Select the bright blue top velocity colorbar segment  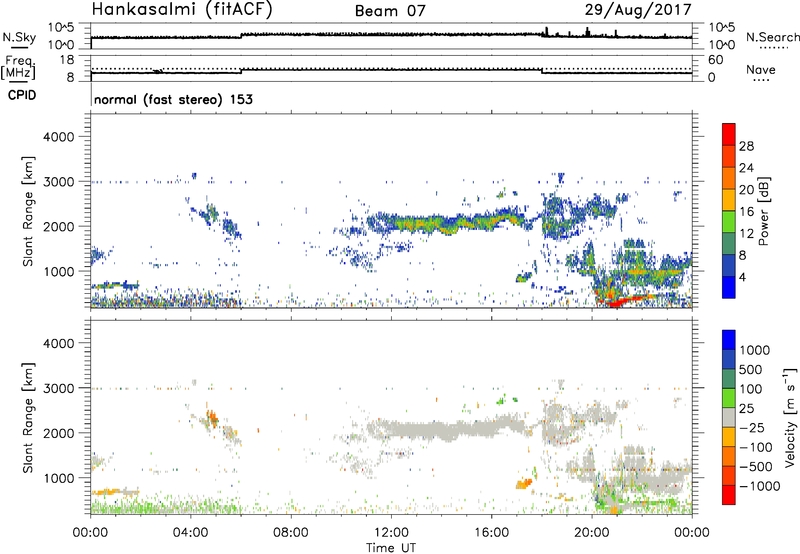[729, 340]
